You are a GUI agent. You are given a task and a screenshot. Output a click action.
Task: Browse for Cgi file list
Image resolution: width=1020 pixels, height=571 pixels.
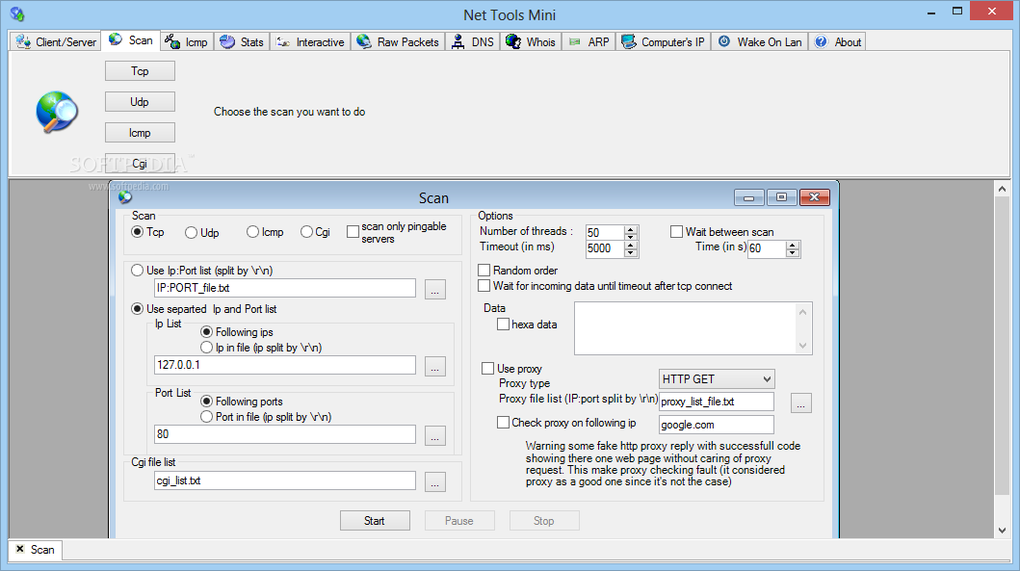(435, 482)
